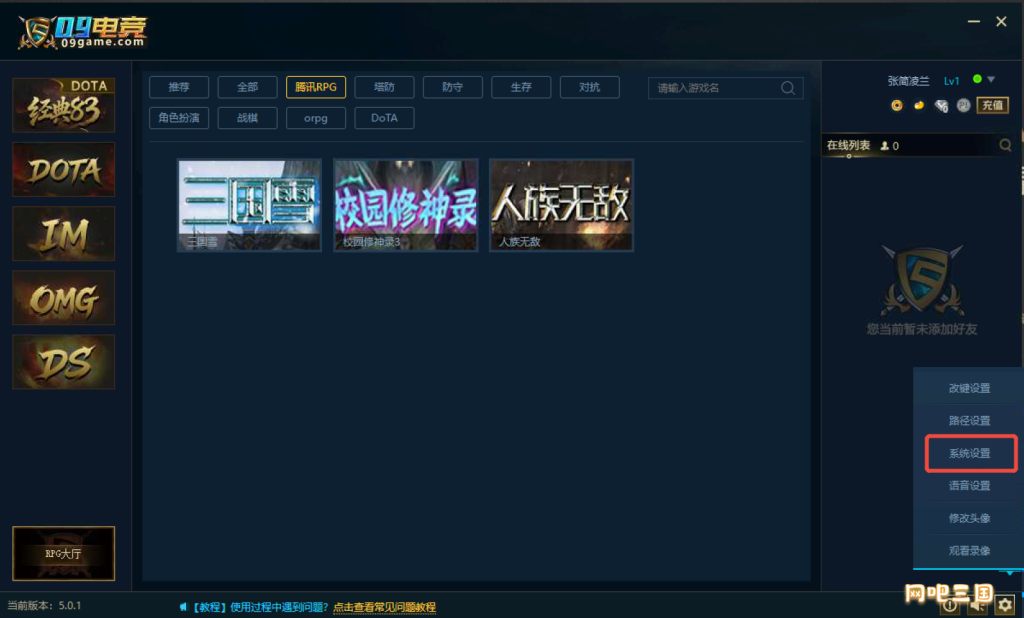This screenshot has height=618, width=1024.
Task: Click the Lv1 level label
Action: (952, 81)
